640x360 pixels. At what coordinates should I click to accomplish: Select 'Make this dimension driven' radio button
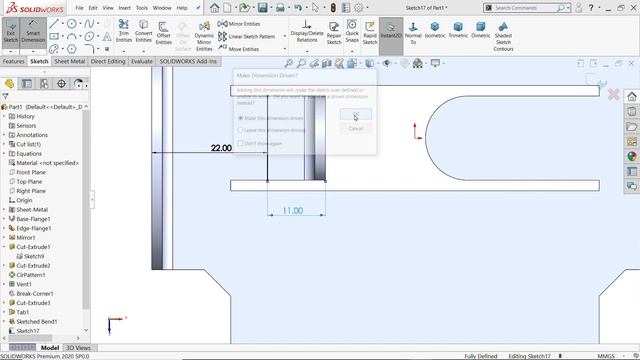240,118
